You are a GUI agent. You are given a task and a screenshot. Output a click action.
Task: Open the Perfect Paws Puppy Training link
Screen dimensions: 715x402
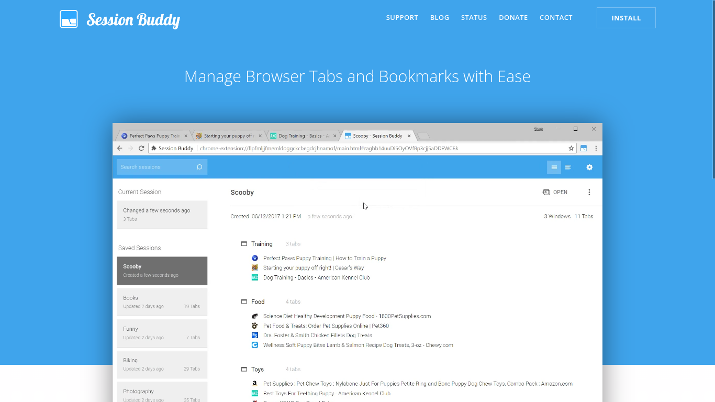325,258
